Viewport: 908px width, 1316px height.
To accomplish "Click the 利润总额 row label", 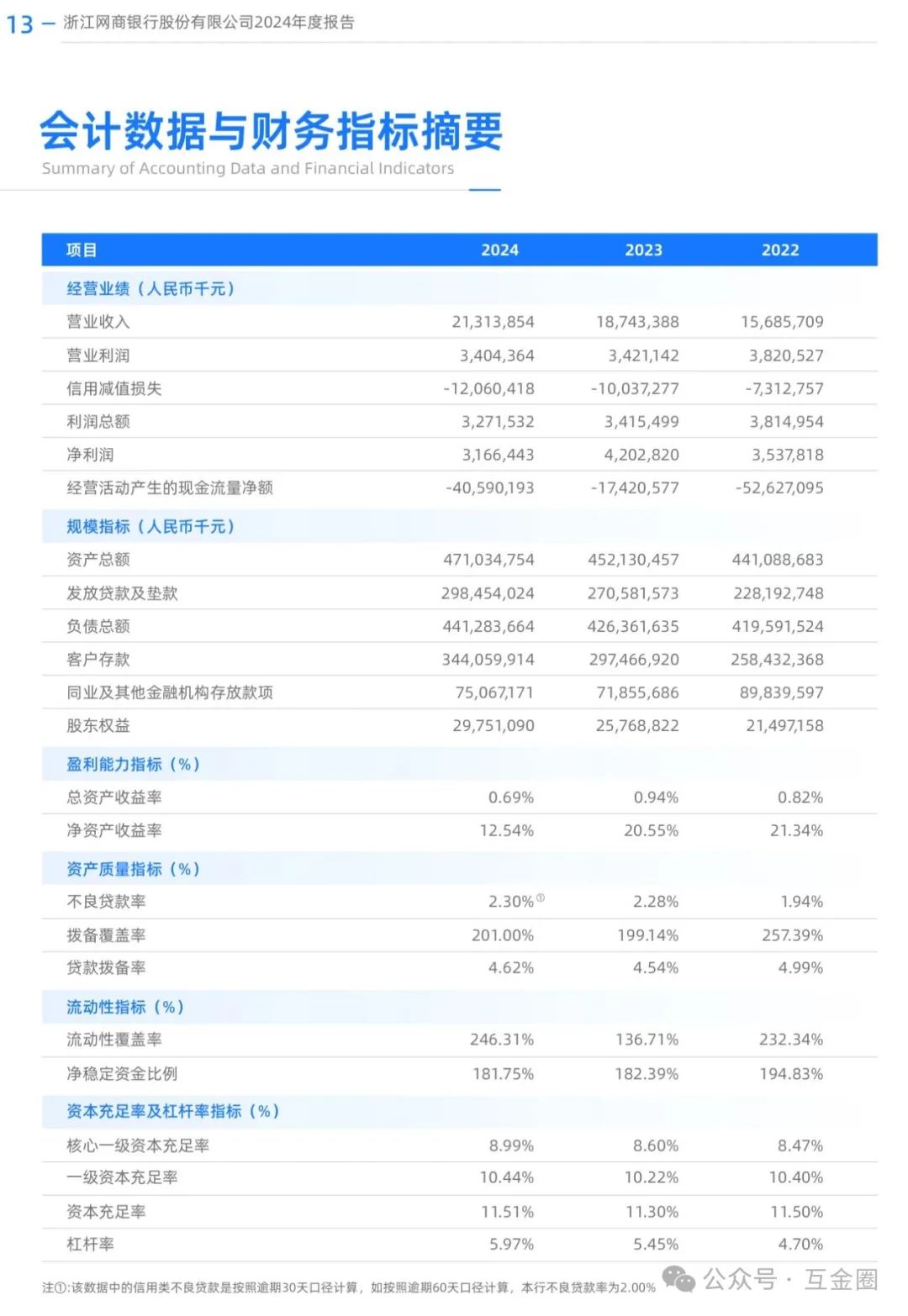I will point(98,422).
